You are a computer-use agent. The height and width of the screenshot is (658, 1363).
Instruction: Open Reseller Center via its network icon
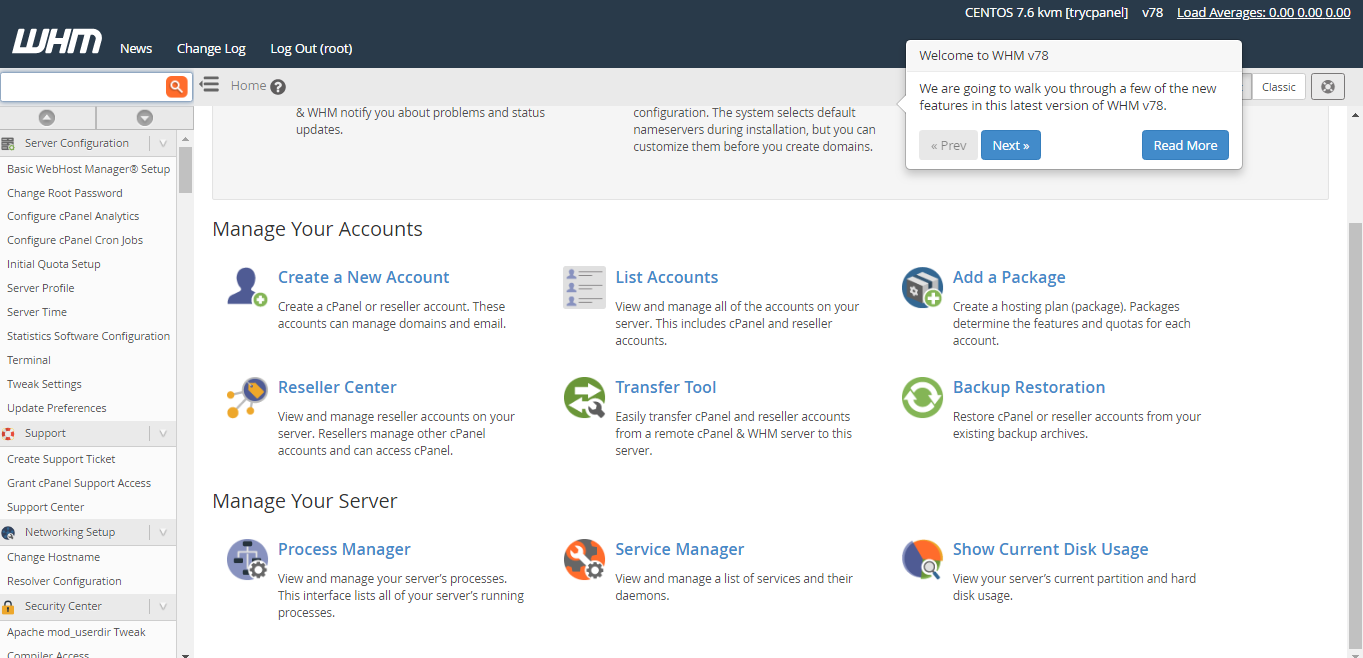246,397
